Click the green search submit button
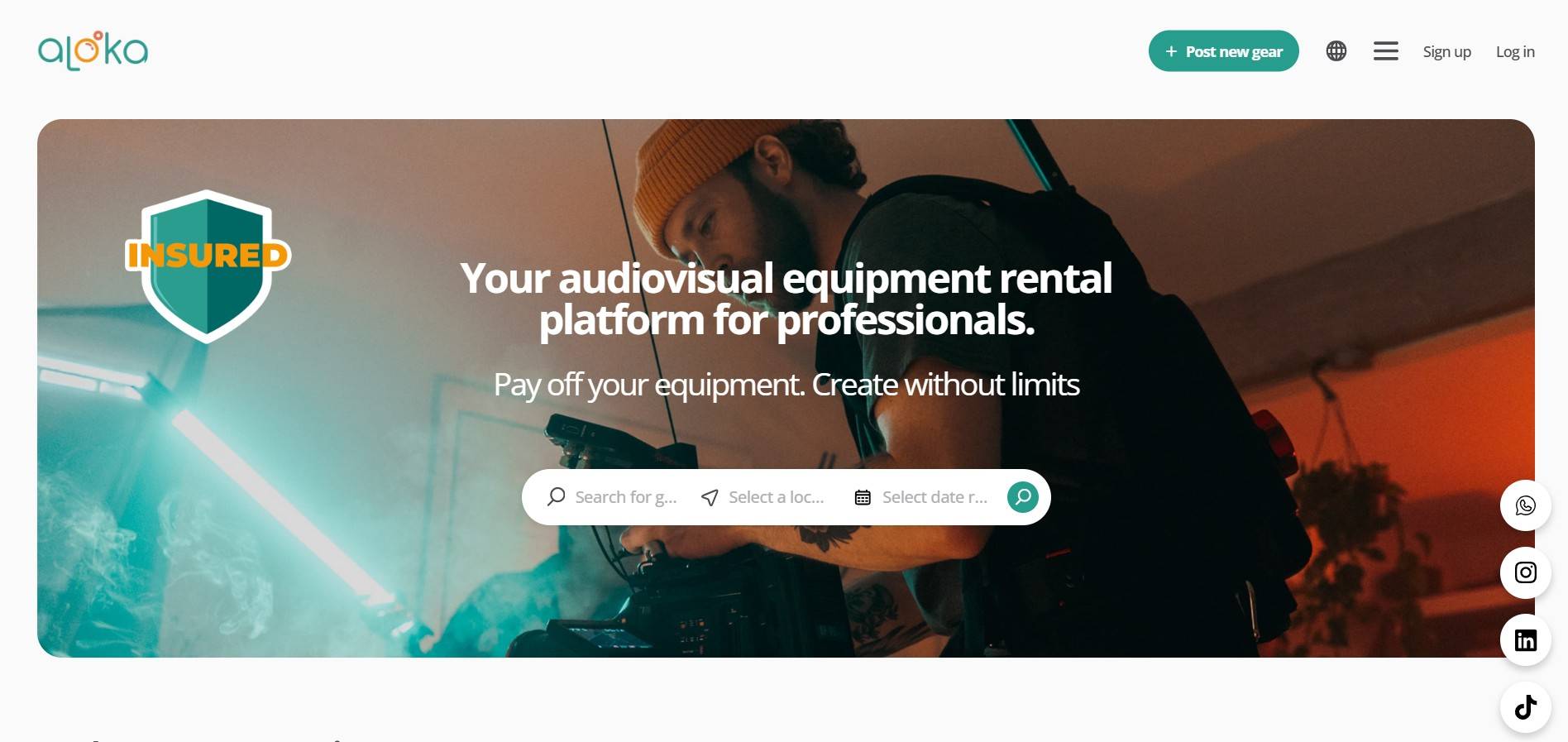 tap(1023, 497)
